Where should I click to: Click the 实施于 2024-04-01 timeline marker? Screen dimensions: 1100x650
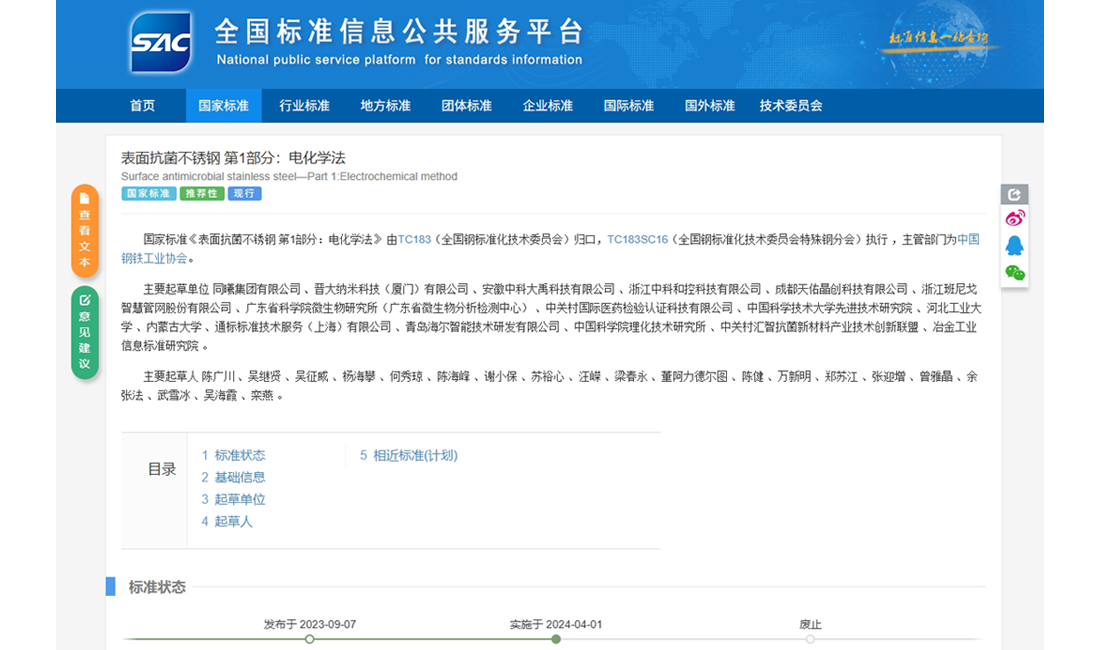(556, 639)
